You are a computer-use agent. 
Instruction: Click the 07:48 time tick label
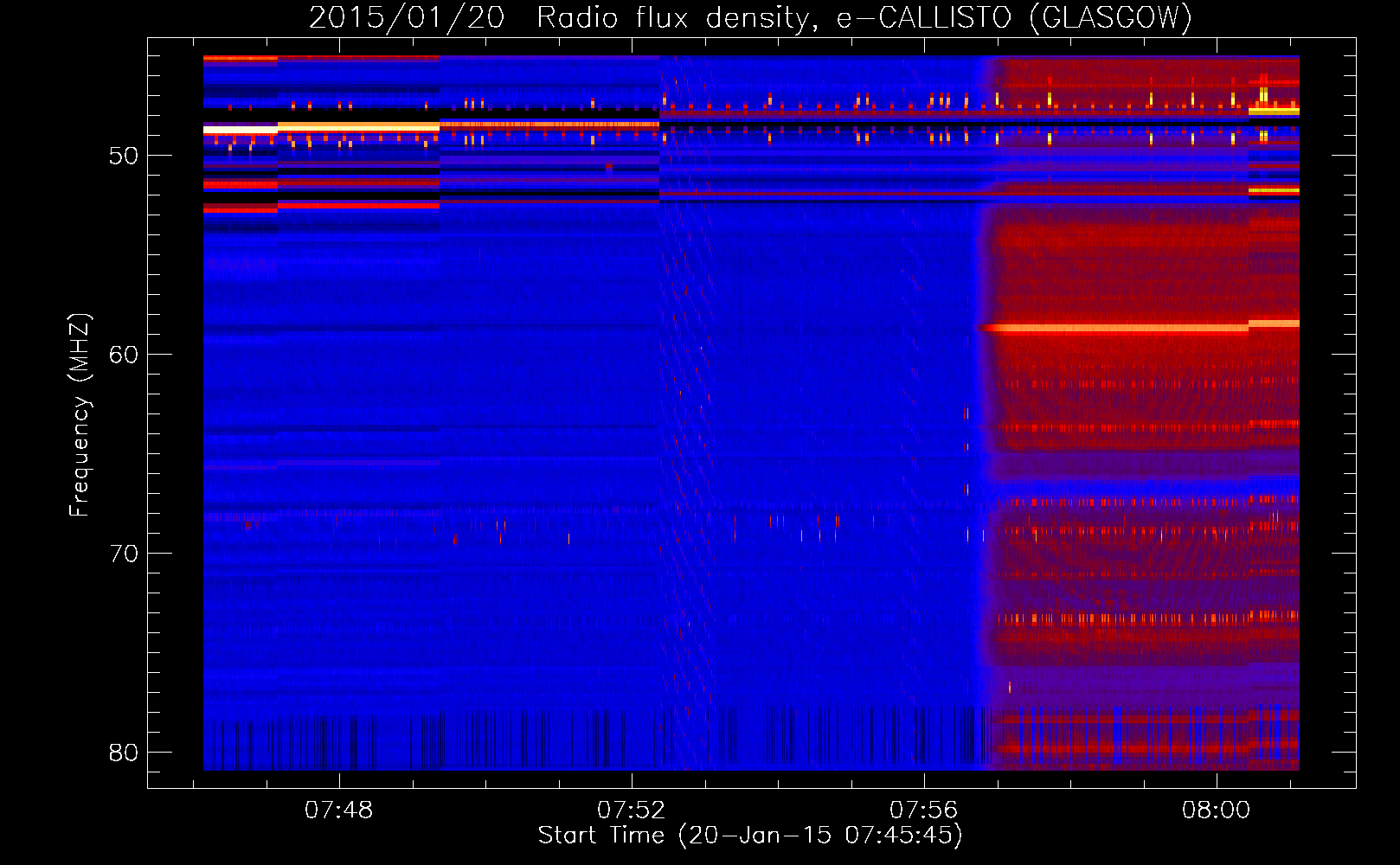339,810
